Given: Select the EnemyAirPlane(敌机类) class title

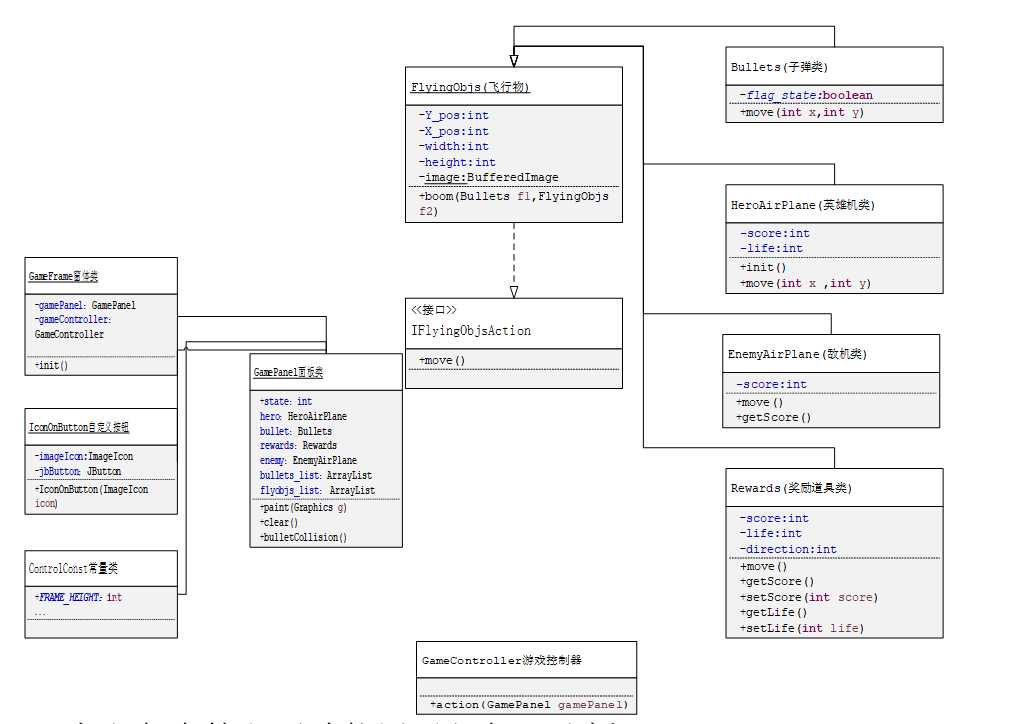Looking at the screenshot, I should click(797, 354).
